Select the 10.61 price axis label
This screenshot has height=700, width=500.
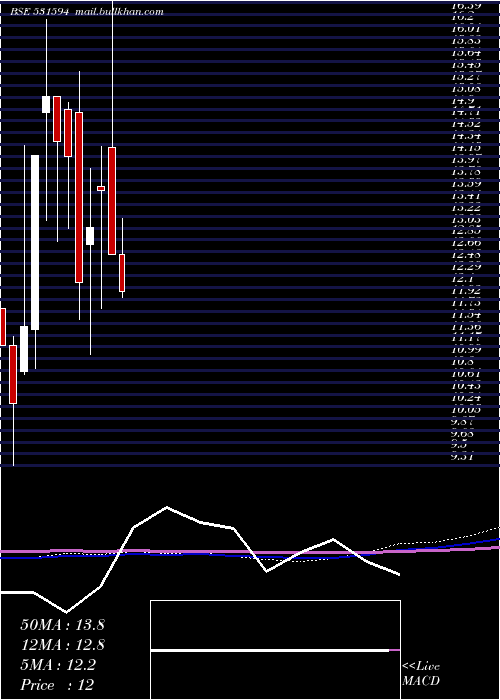pos(467,374)
